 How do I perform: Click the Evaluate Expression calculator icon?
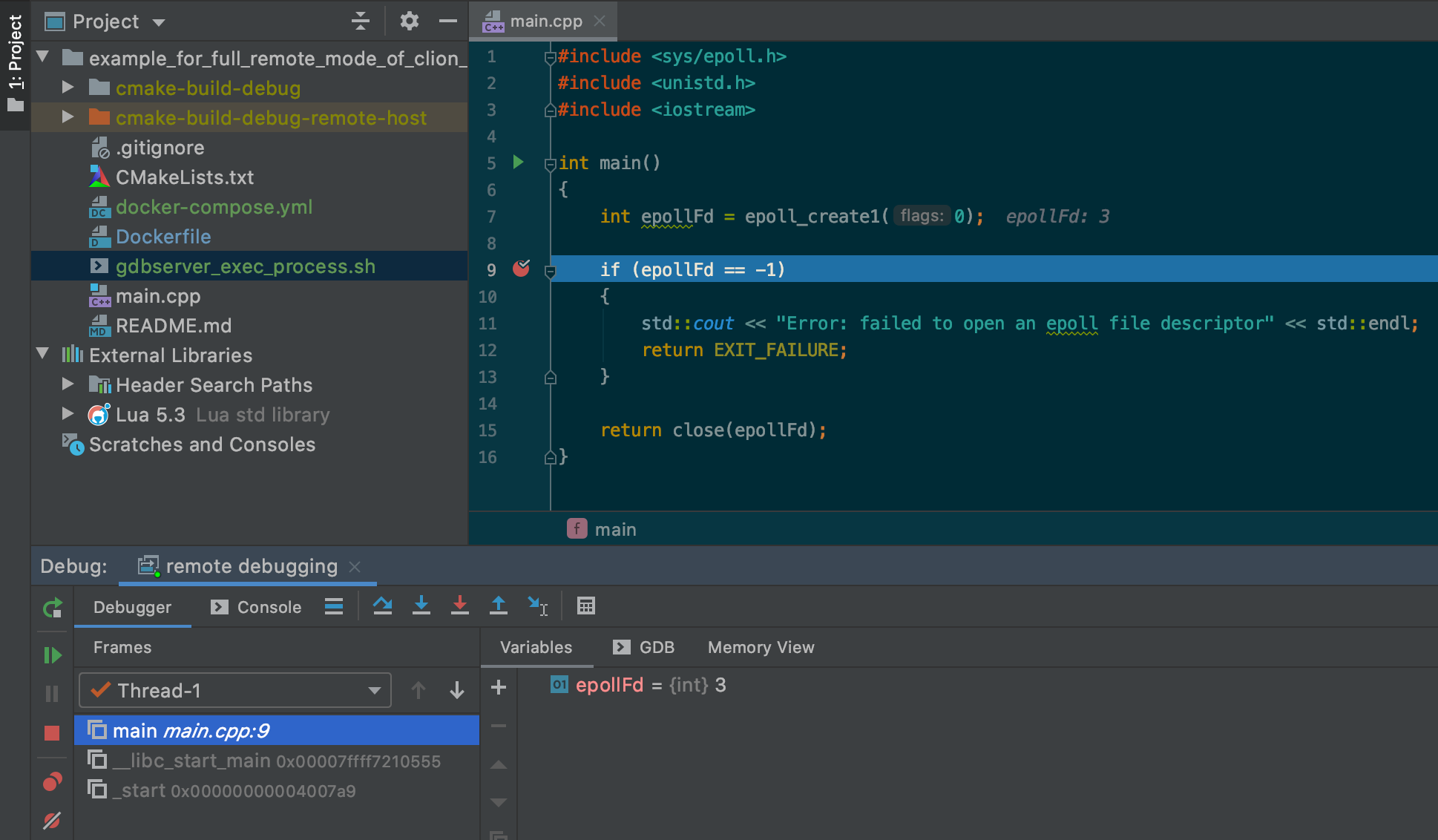pos(586,606)
